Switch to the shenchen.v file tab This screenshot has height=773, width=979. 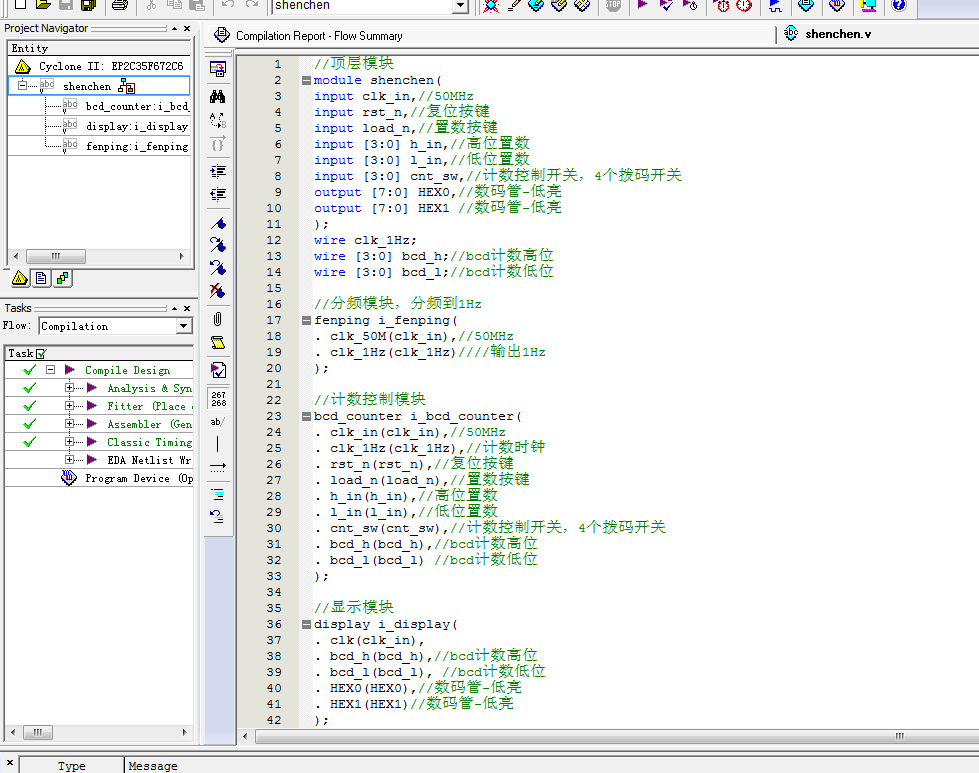pyautogui.click(x=839, y=34)
